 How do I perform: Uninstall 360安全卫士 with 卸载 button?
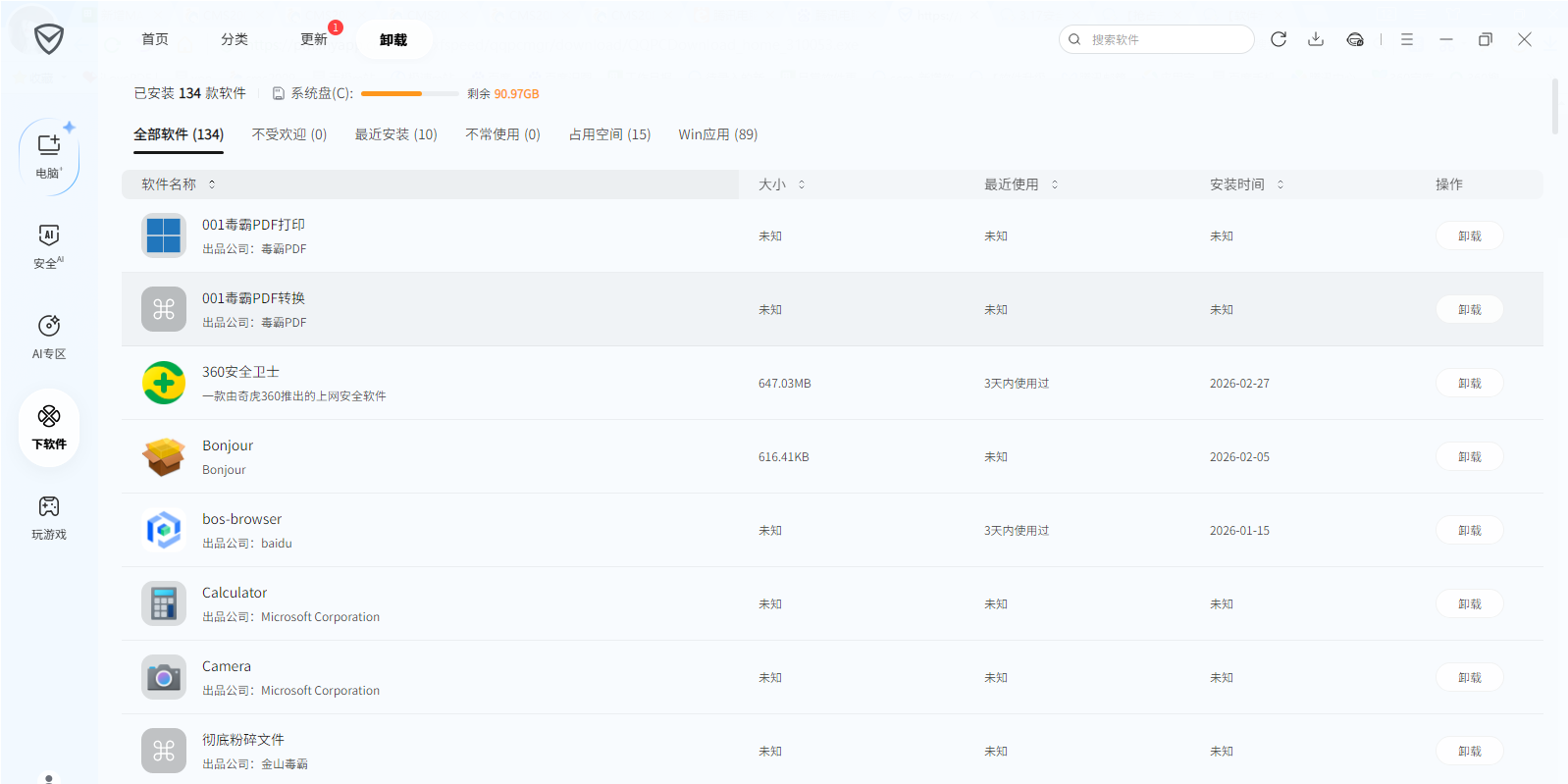coord(1469,383)
